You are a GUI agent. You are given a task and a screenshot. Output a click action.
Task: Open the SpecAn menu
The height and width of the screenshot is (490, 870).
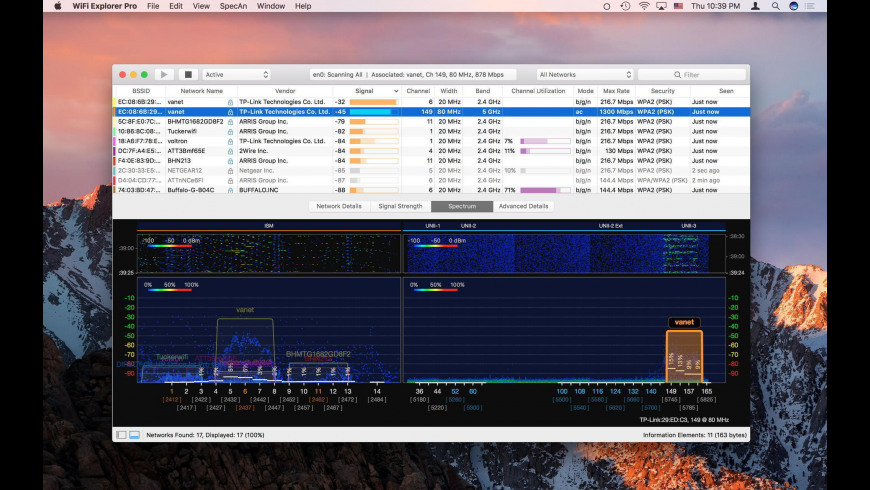[x=233, y=6]
